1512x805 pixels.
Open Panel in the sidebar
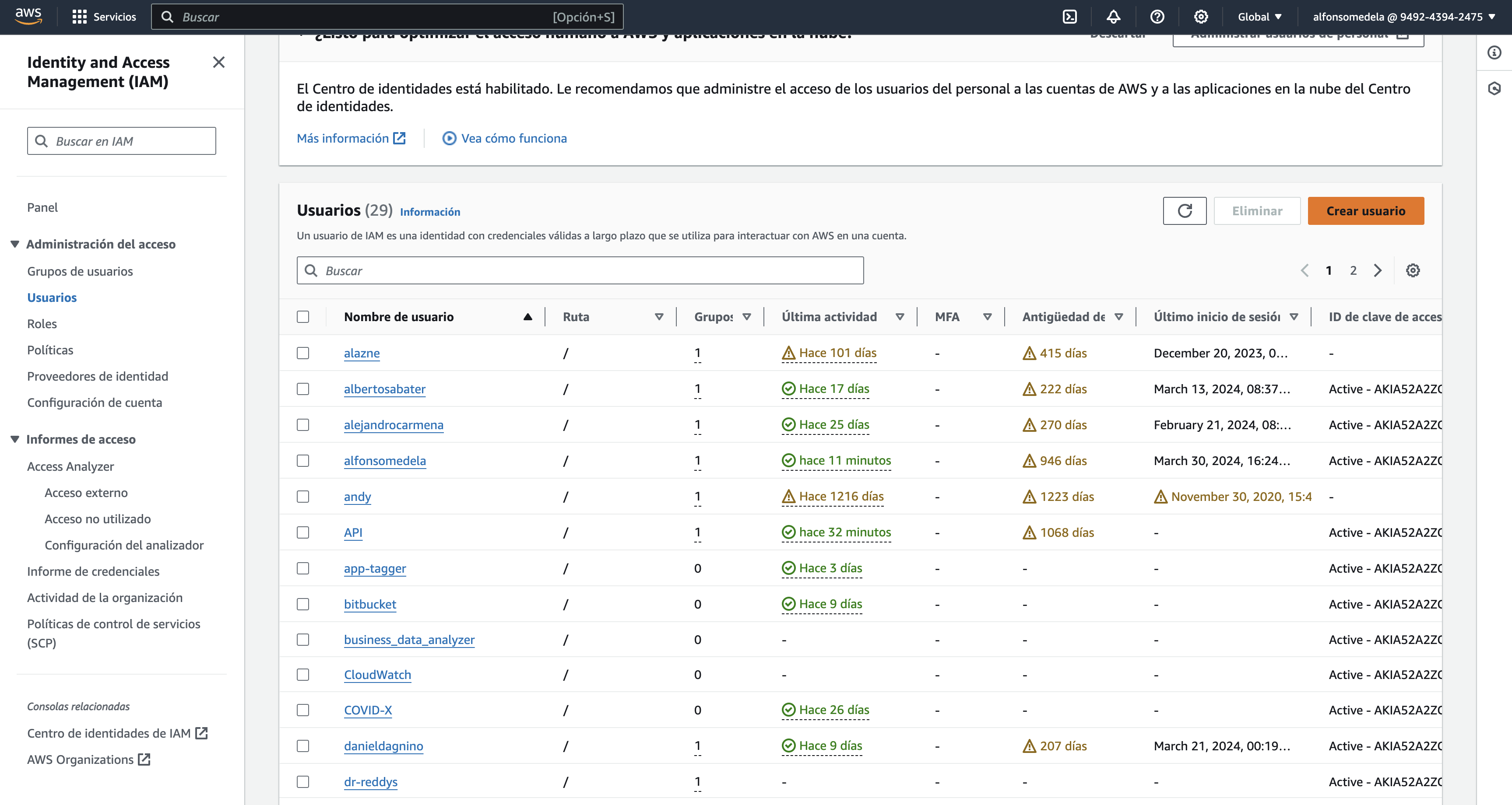[x=42, y=208]
